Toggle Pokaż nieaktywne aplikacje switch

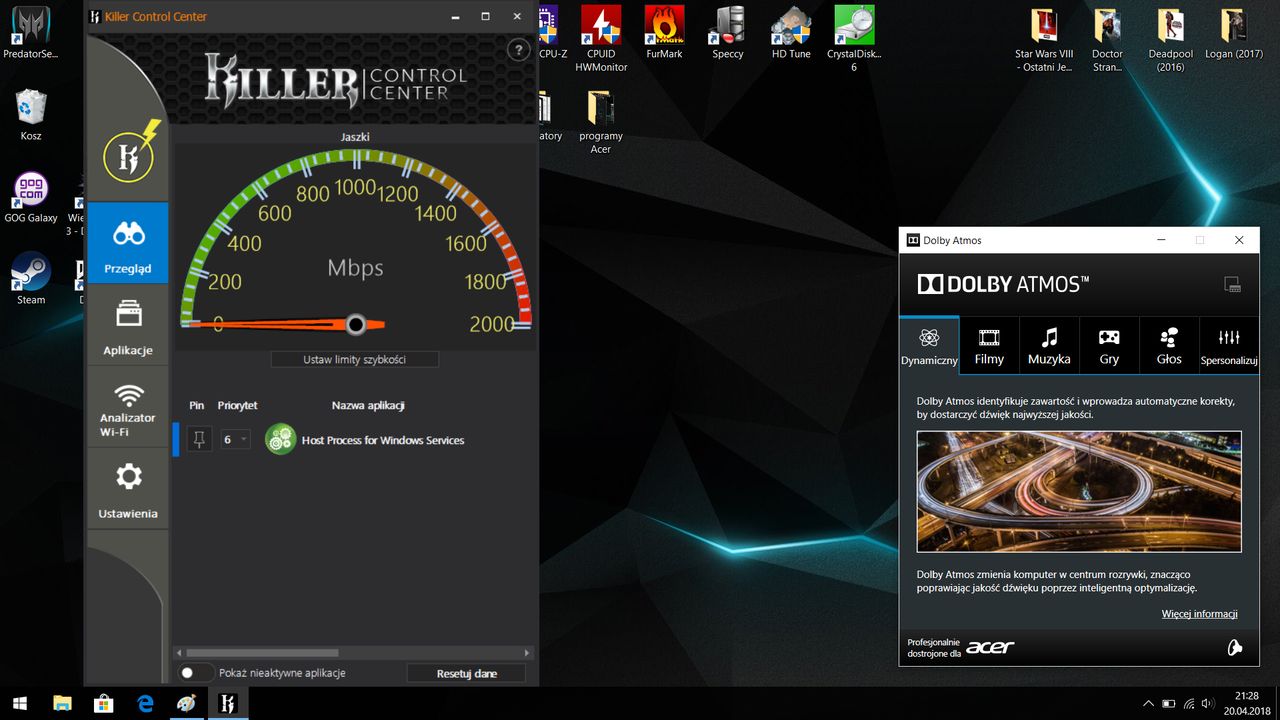(x=195, y=673)
